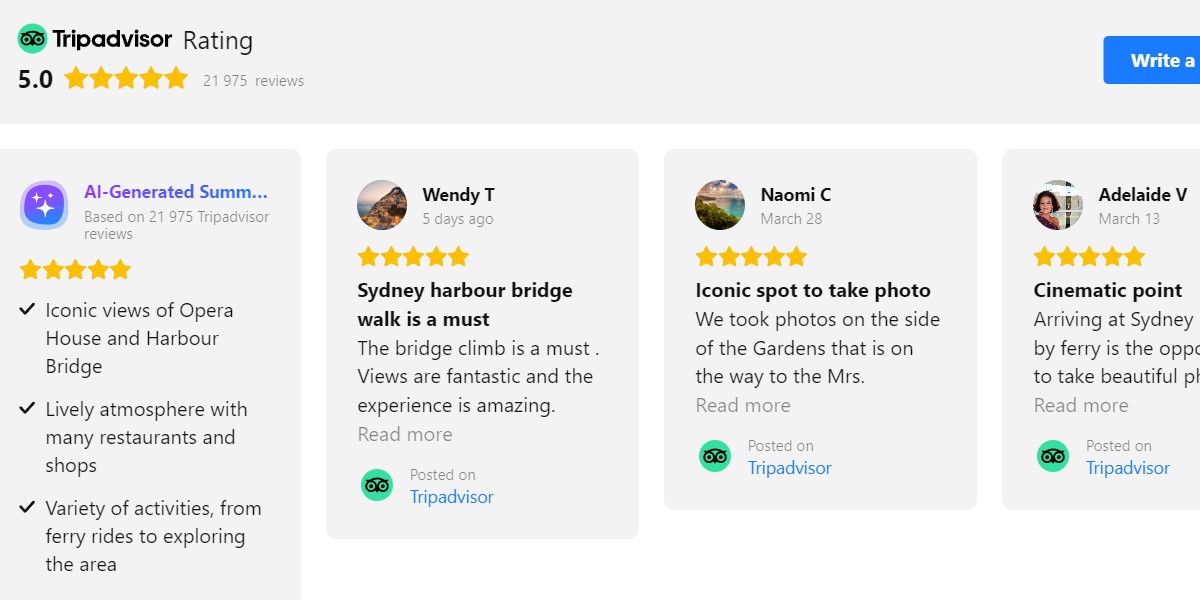
Task: Click the Tripadvisor owl logo in header
Action: (33, 40)
